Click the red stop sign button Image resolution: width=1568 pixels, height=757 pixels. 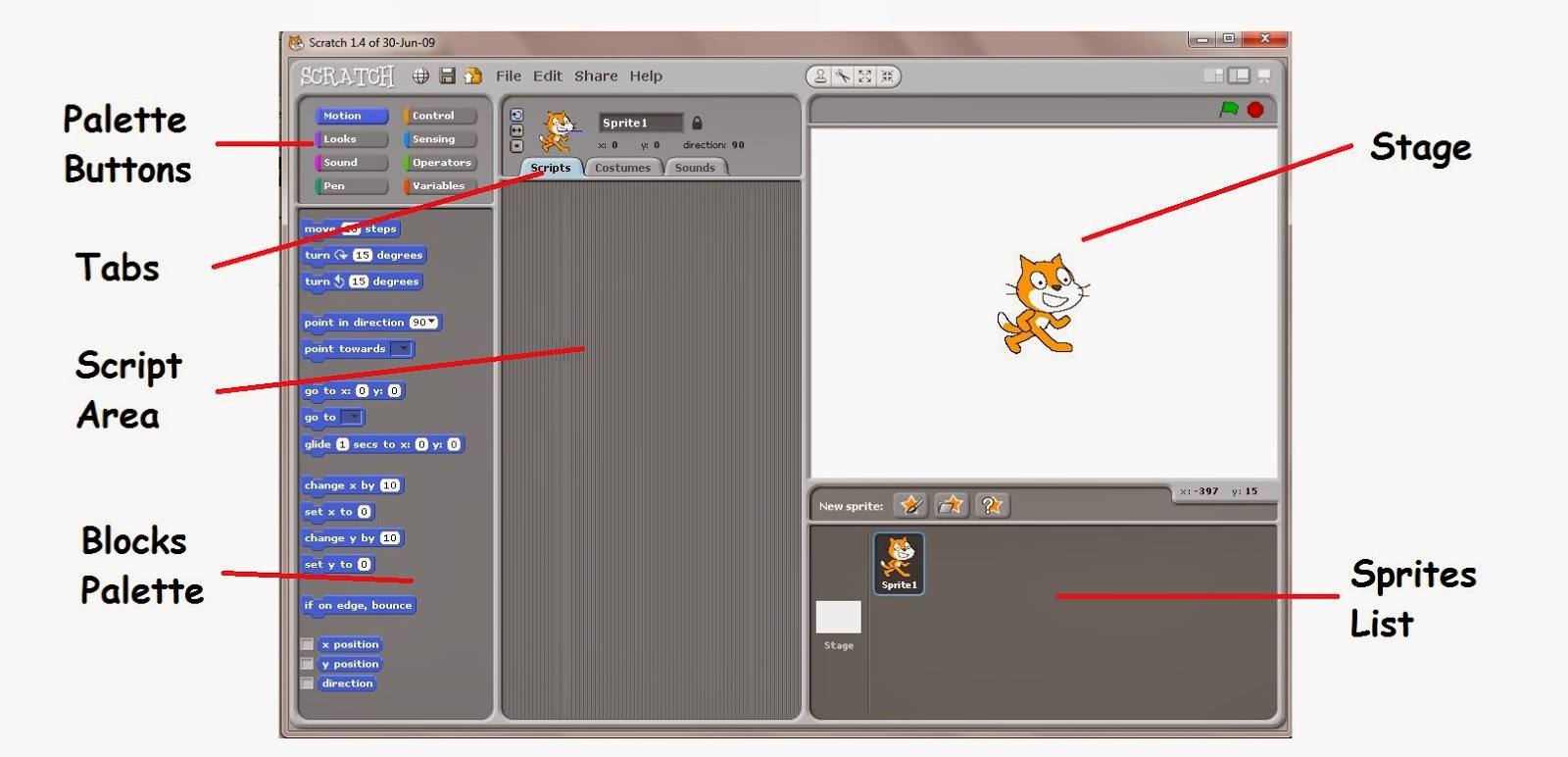[1255, 110]
